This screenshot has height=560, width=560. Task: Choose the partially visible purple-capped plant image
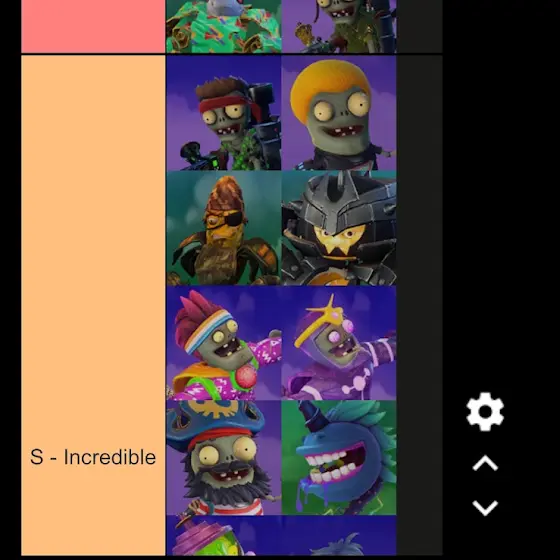224,536
